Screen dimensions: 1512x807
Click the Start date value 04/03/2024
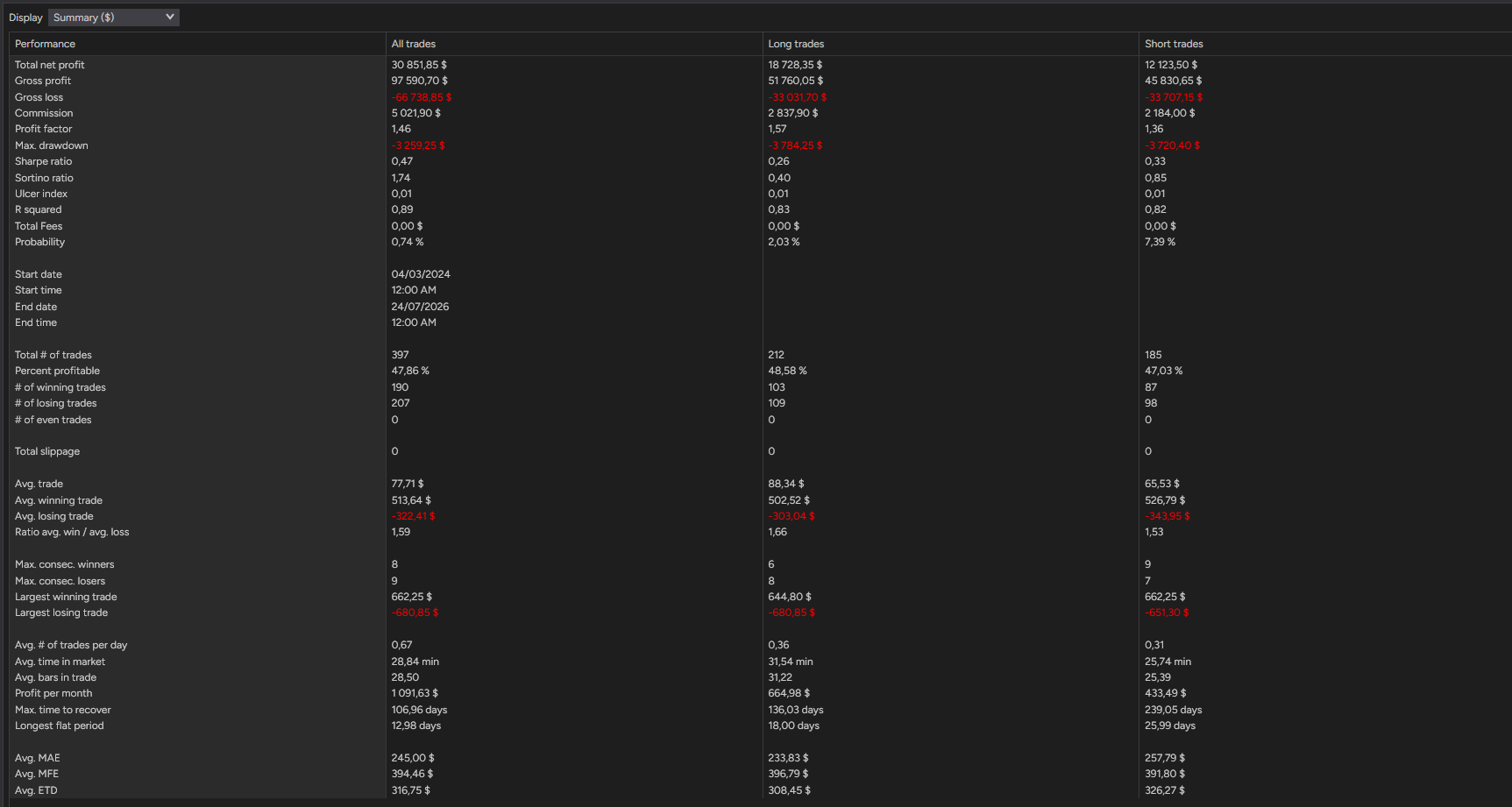[x=421, y=274]
